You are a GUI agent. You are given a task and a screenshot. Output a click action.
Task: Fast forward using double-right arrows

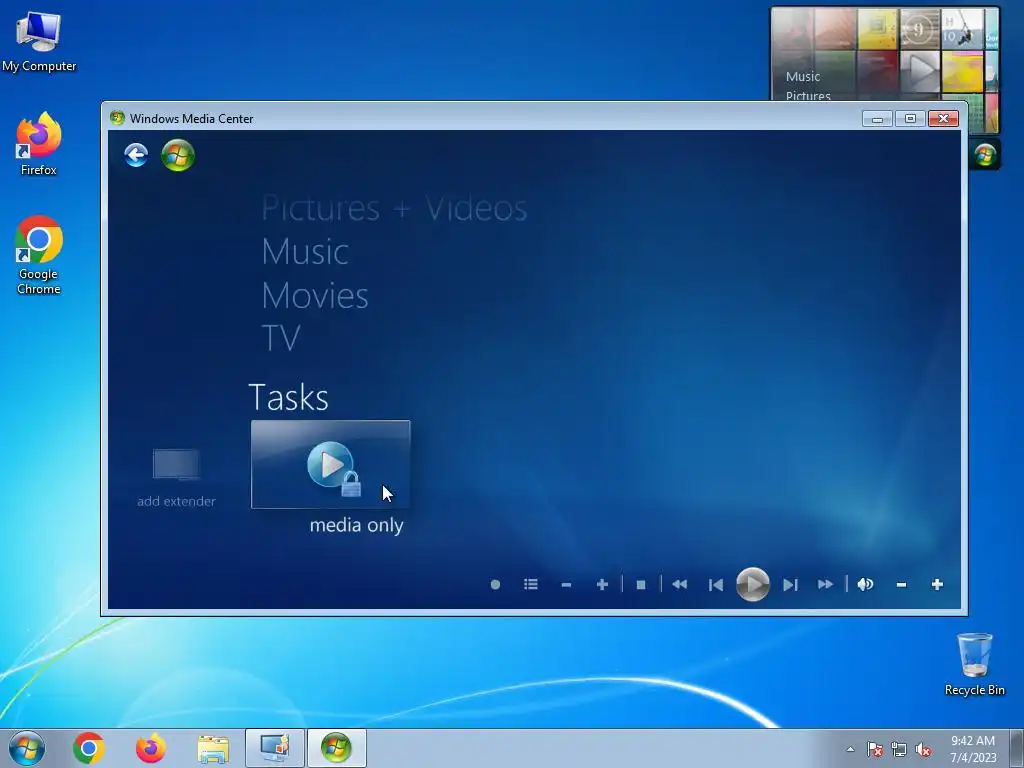(x=825, y=584)
